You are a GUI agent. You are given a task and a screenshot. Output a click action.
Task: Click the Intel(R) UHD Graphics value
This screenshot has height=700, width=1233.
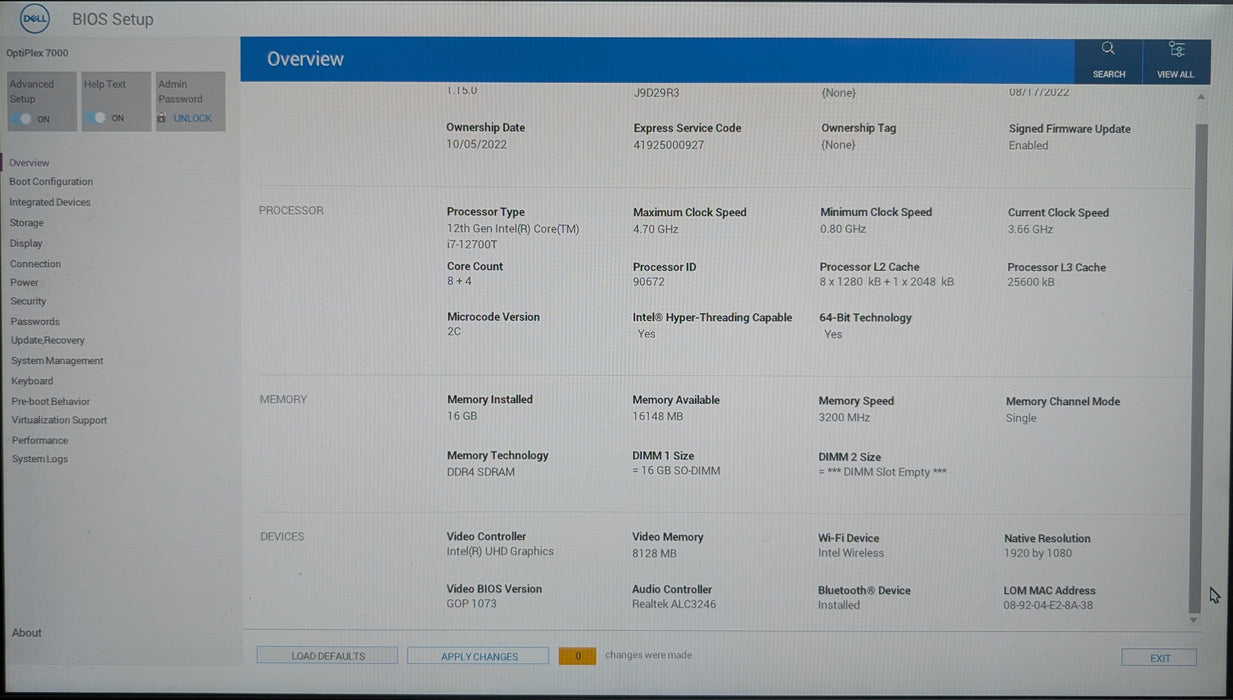click(500, 551)
